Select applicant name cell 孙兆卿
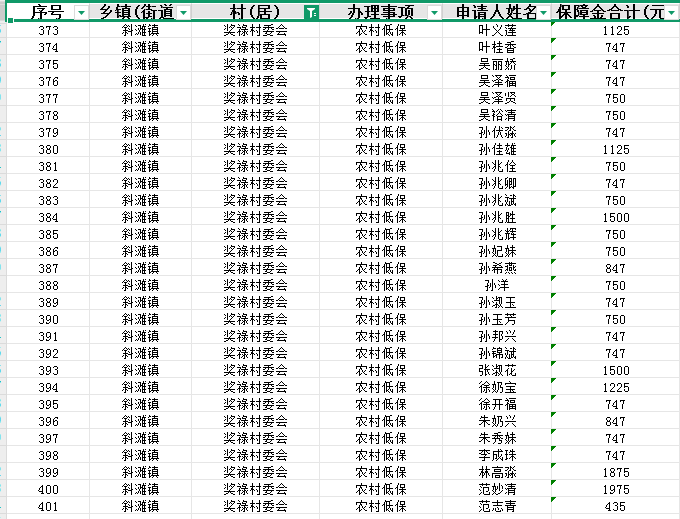Viewport: 680px width, 519px height. [497, 183]
